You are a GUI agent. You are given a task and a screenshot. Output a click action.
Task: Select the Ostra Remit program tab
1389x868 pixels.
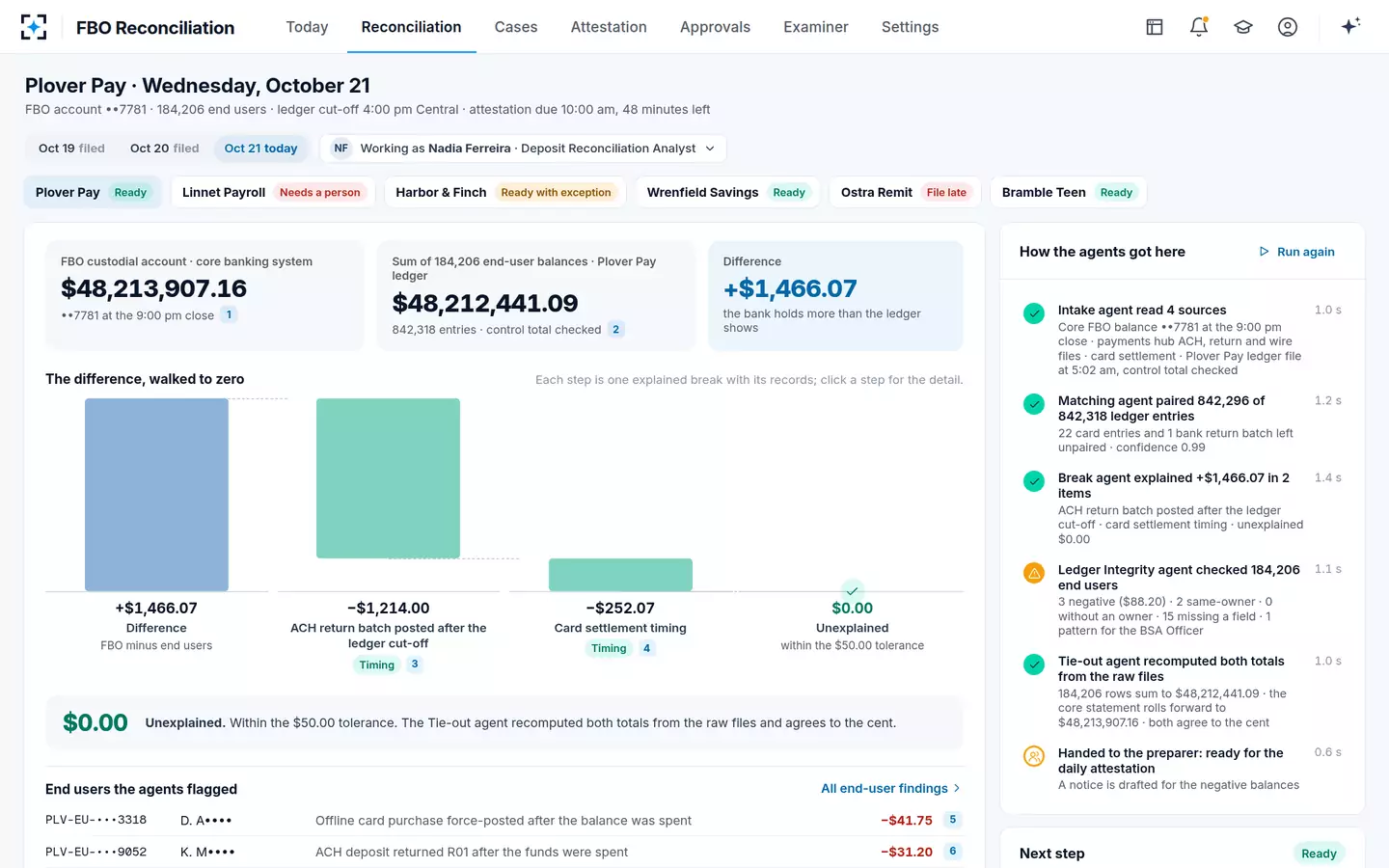pos(904,192)
